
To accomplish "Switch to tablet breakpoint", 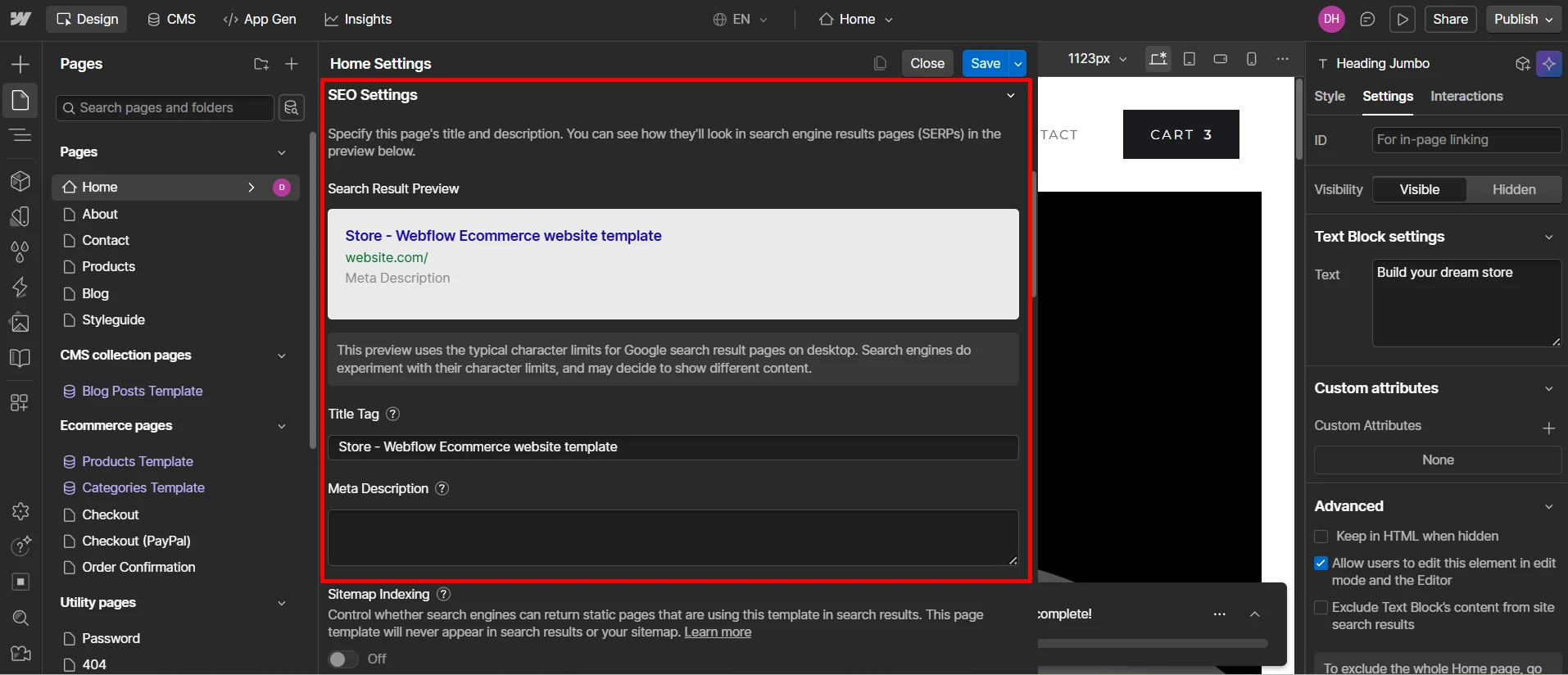I will [x=1190, y=59].
